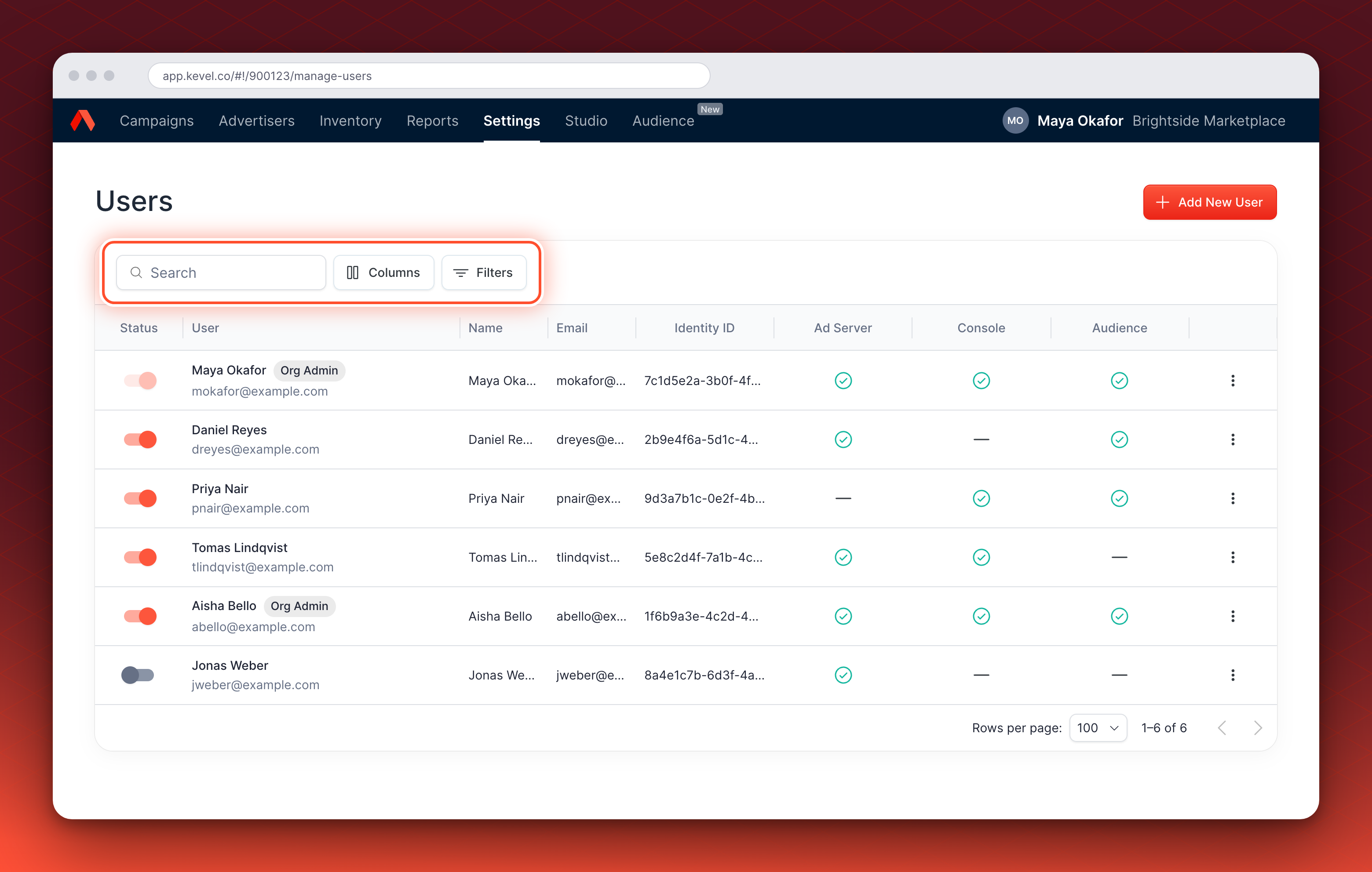Sort by Identity ID column header
This screenshot has width=1372, height=872.
pos(704,328)
